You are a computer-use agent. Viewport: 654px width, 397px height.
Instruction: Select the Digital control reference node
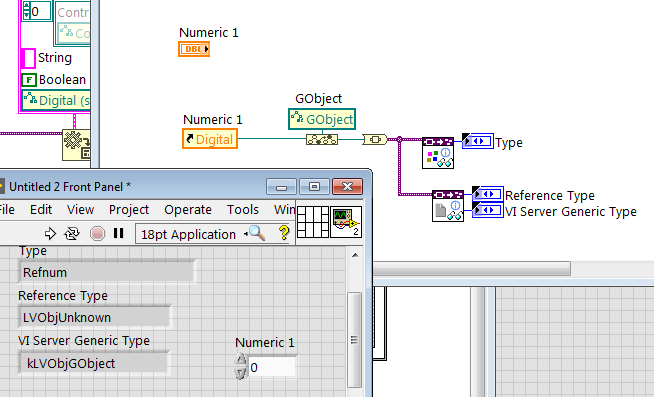pyautogui.click(x=210, y=139)
